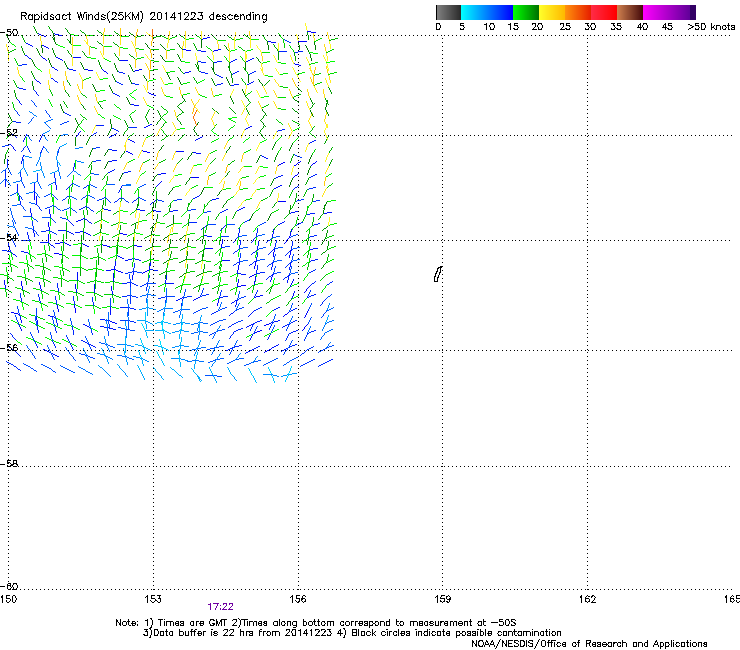Viewport: 740px width, 650px height.
Task: Click the green 15-20 knots color segment
Action: [x=526, y=12]
